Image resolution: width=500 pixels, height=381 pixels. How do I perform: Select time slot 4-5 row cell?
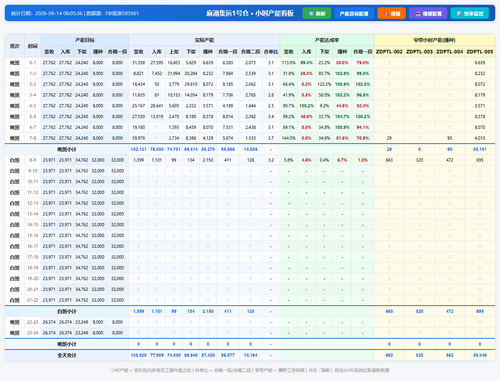coord(33,106)
